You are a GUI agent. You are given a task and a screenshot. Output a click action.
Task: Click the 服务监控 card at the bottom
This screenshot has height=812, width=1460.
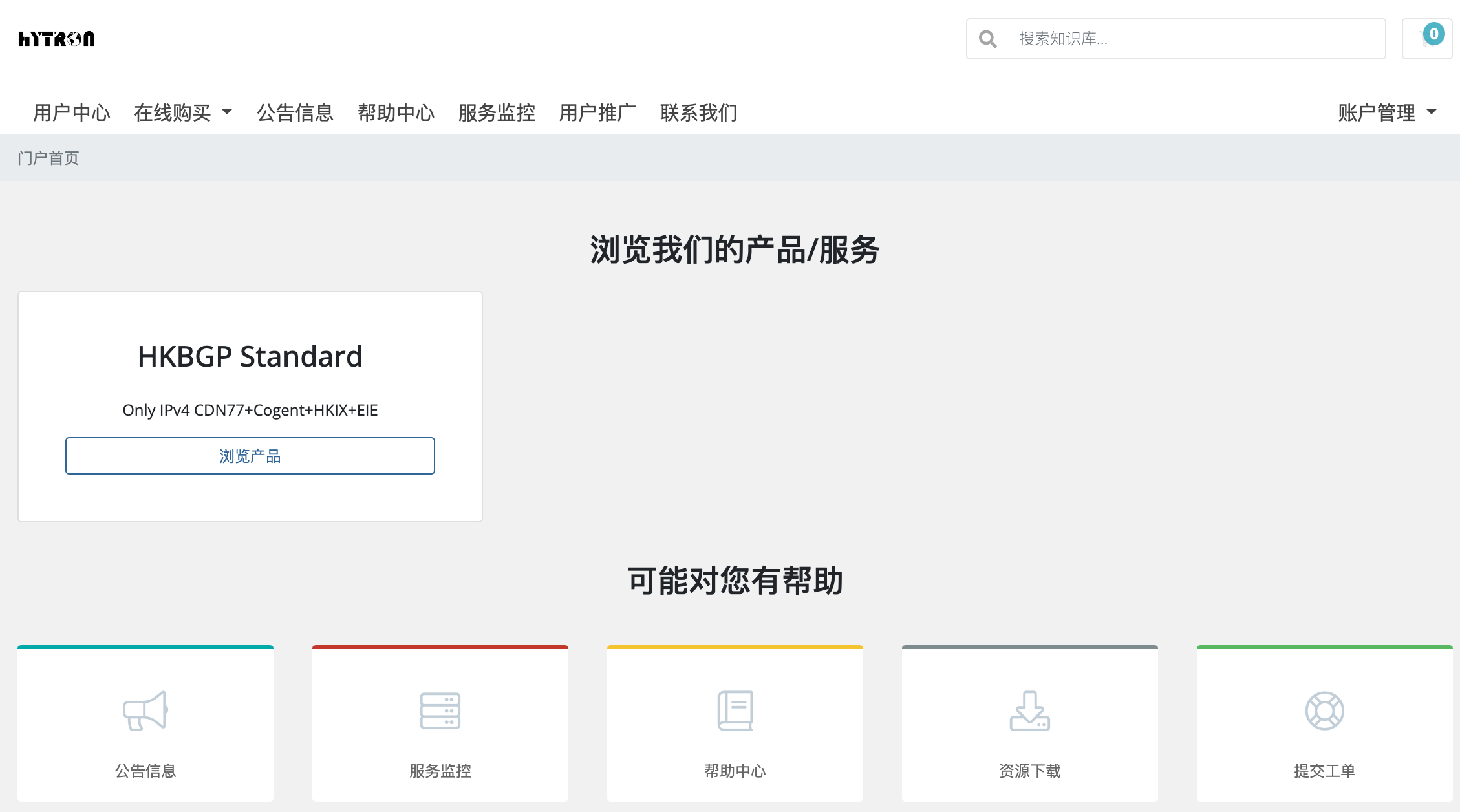click(x=440, y=724)
